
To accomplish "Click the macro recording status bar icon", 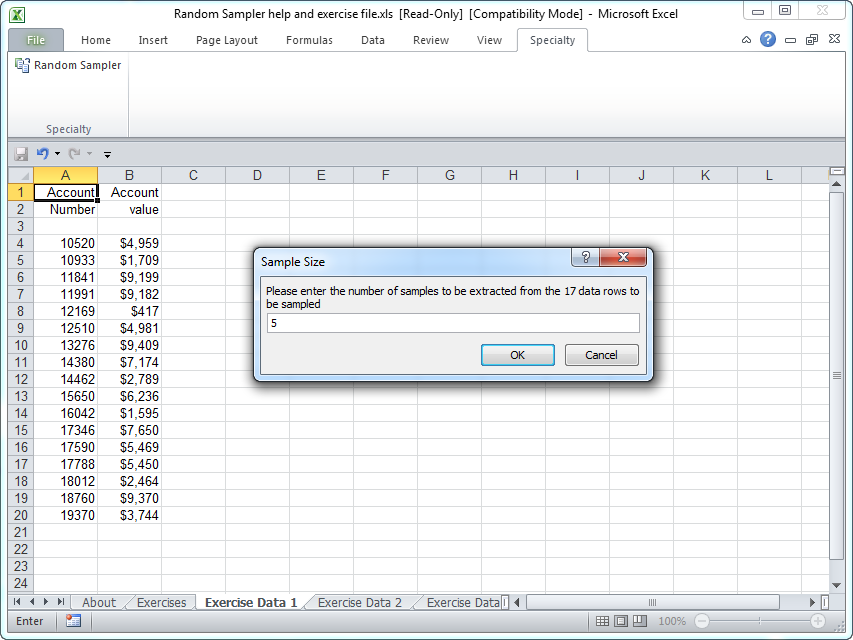I will tap(73, 621).
